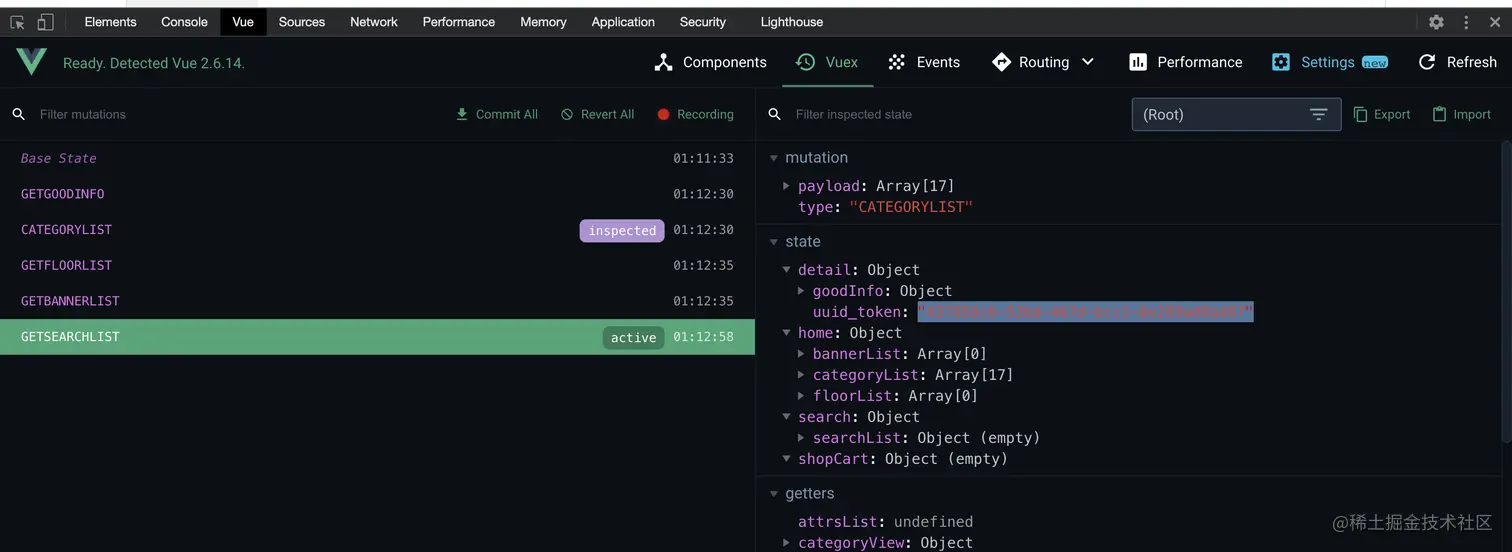Select GETFLOORLIST mutation
1512x552 pixels.
[377, 265]
